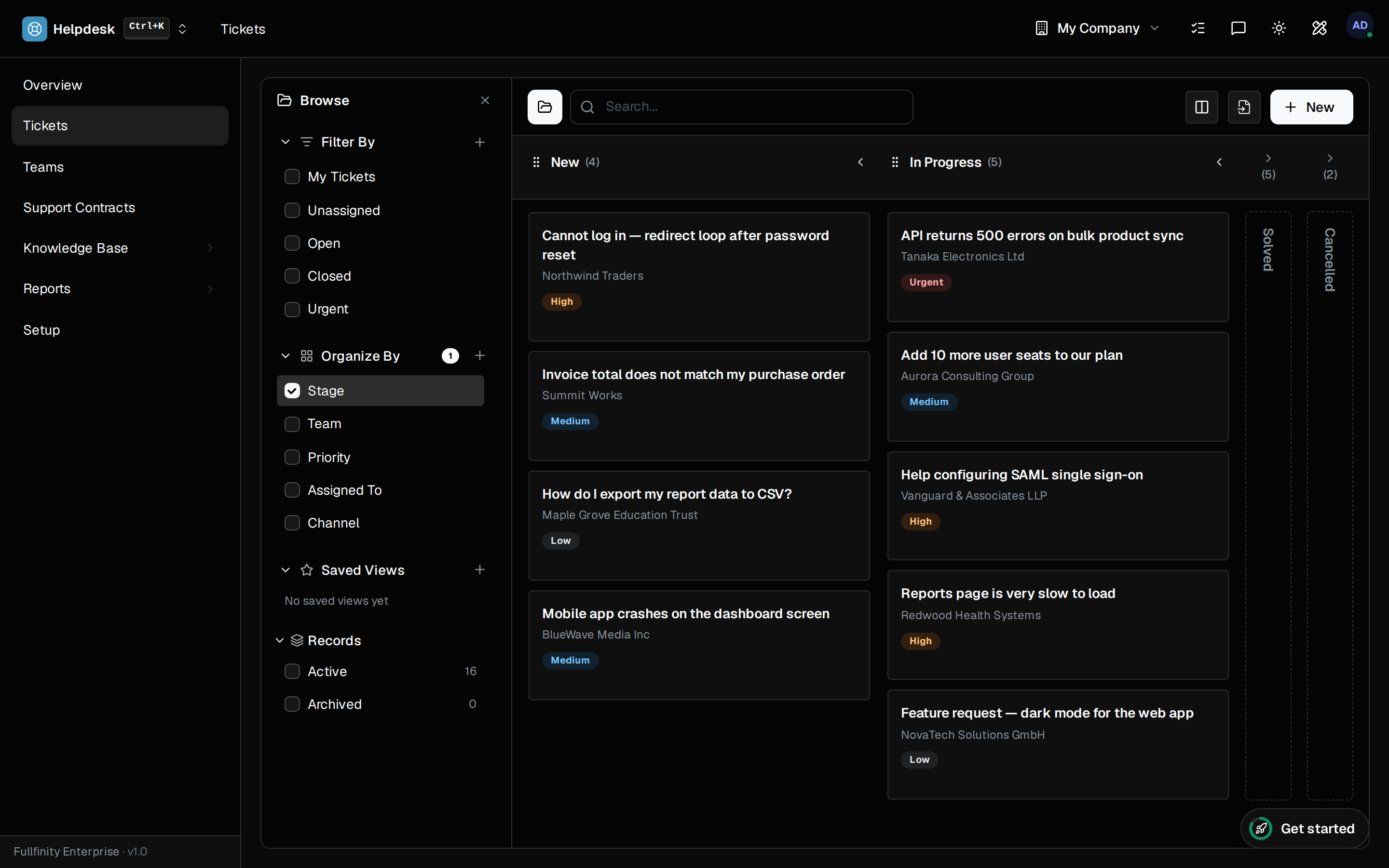The width and height of the screenshot is (1389, 868).
Task: Open the API returns 500 errors ticket
Action: [x=1058, y=267]
